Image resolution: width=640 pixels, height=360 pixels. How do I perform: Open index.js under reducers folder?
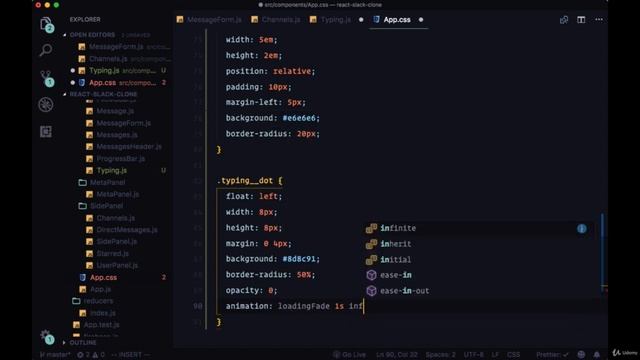pos(102,313)
